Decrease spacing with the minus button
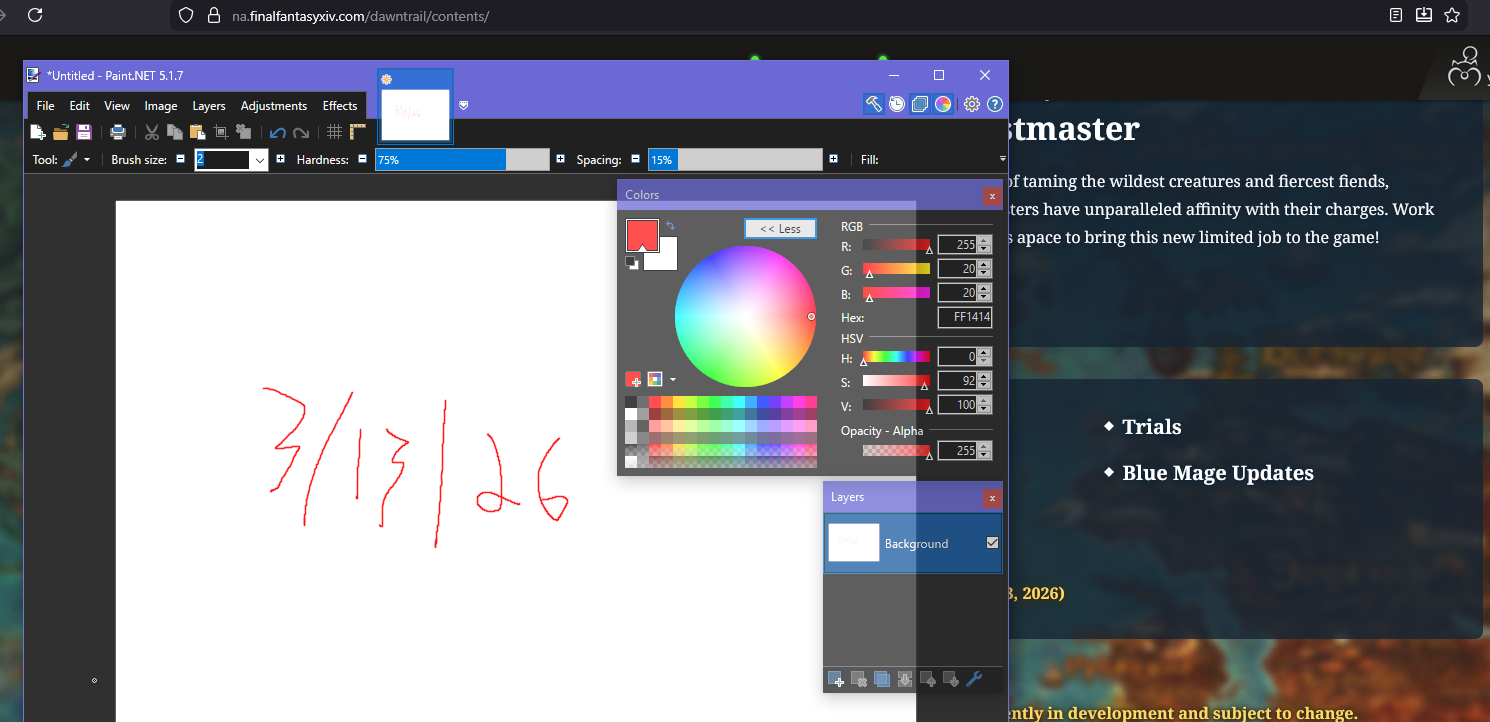The width and height of the screenshot is (1490, 722). point(635,159)
